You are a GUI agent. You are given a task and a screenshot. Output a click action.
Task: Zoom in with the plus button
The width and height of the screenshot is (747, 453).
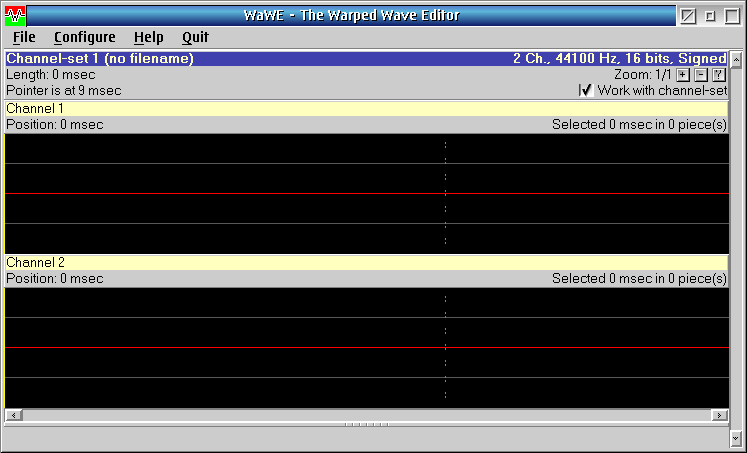(x=683, y=75)
